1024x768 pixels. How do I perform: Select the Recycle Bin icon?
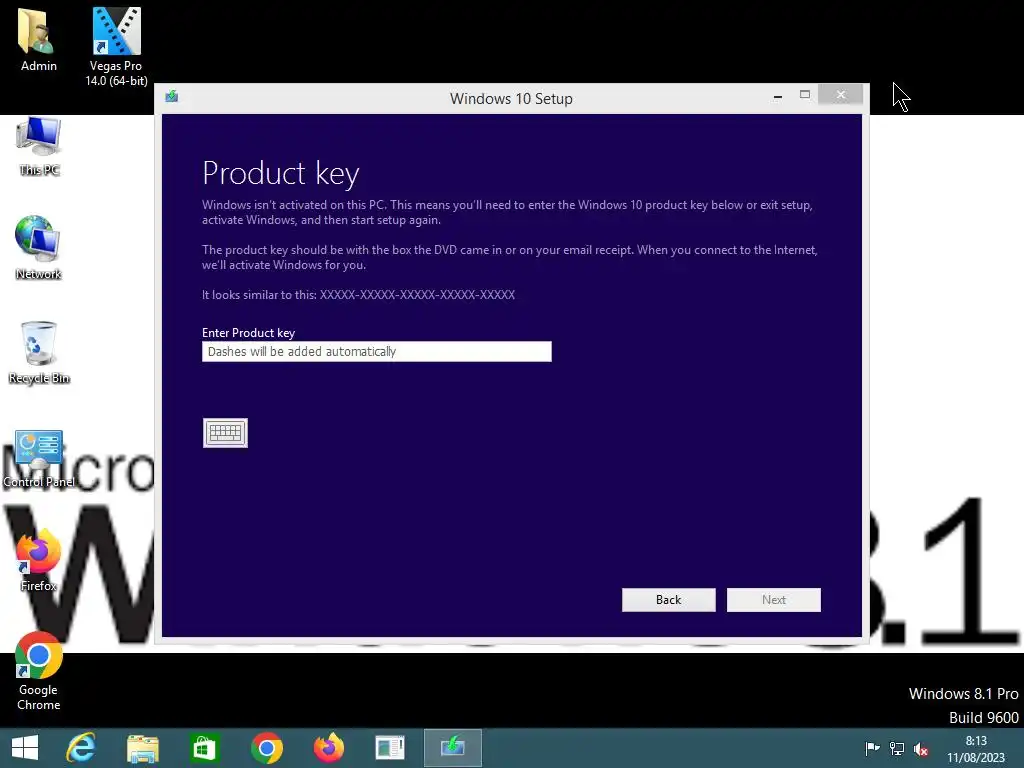[x=39, y=353]
